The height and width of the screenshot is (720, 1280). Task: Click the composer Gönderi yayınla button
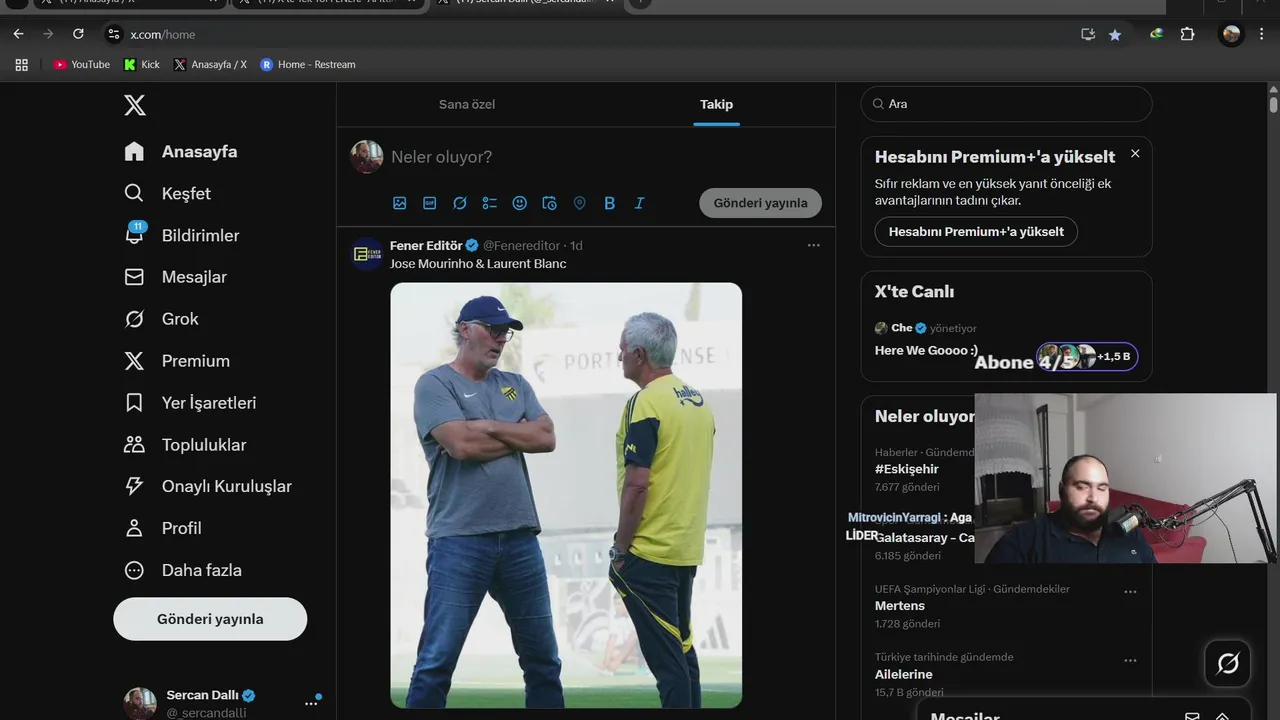(760, 203)
